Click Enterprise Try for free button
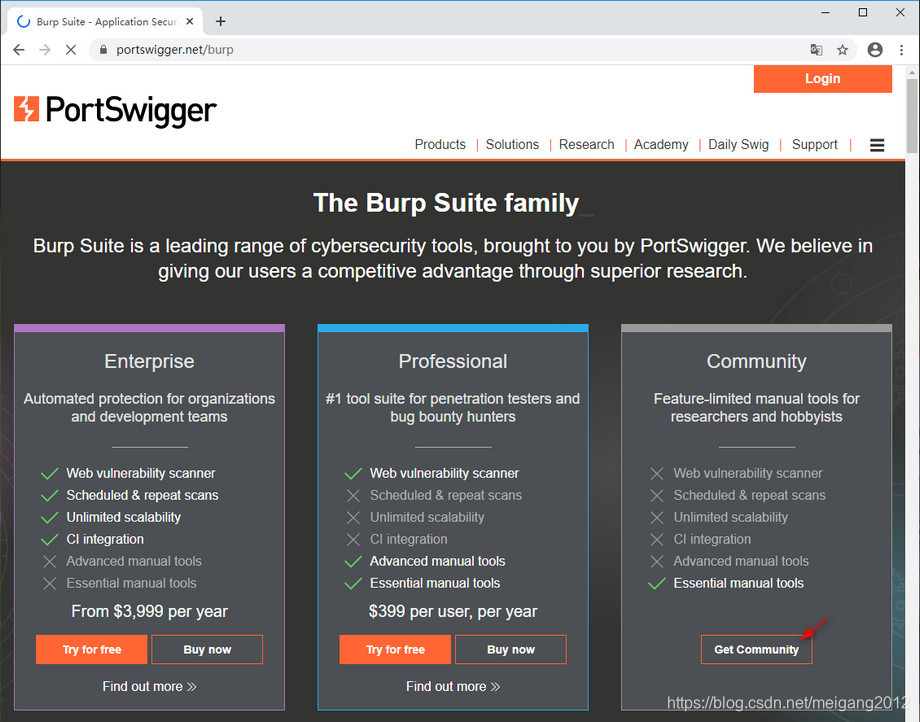This screenshot has height=722, width=920. coord(92,649)
